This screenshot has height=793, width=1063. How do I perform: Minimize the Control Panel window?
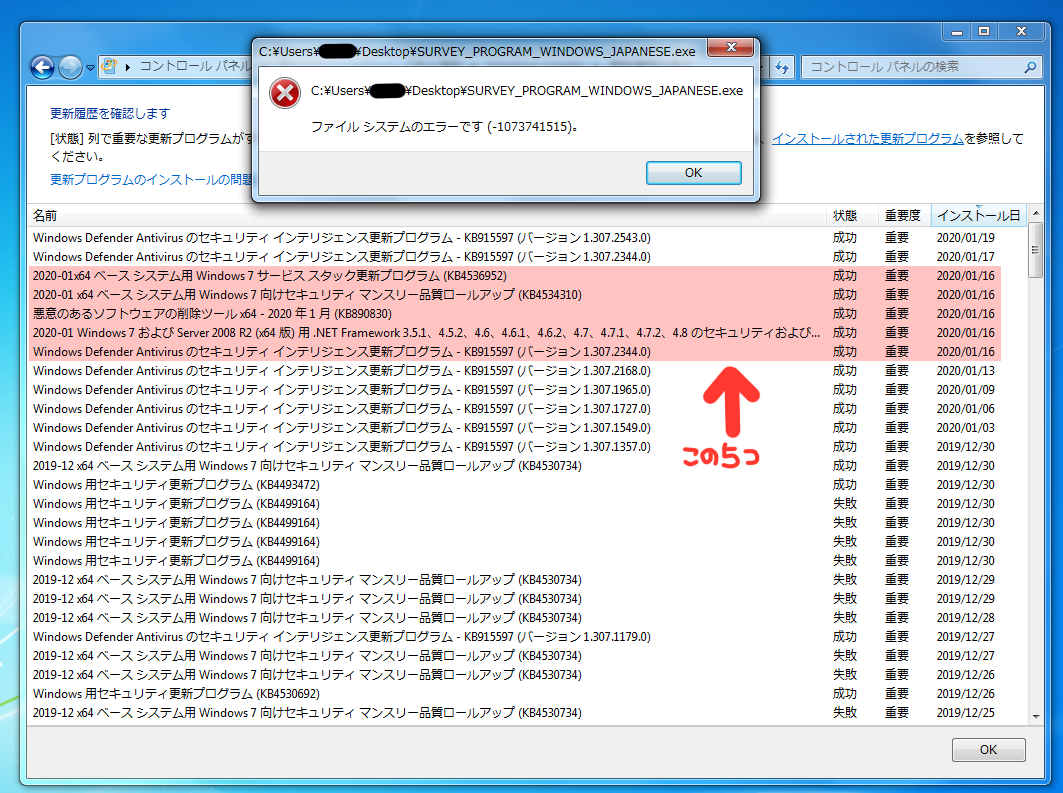(x=957, y=31)
